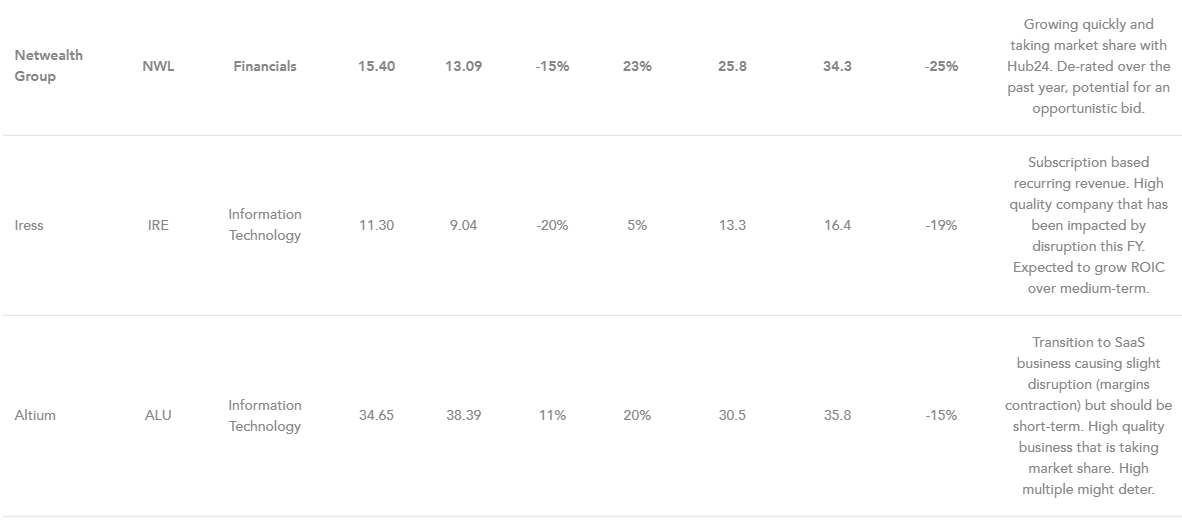Click Netwealth's description mentioning Hub24

pos(1088,66)
